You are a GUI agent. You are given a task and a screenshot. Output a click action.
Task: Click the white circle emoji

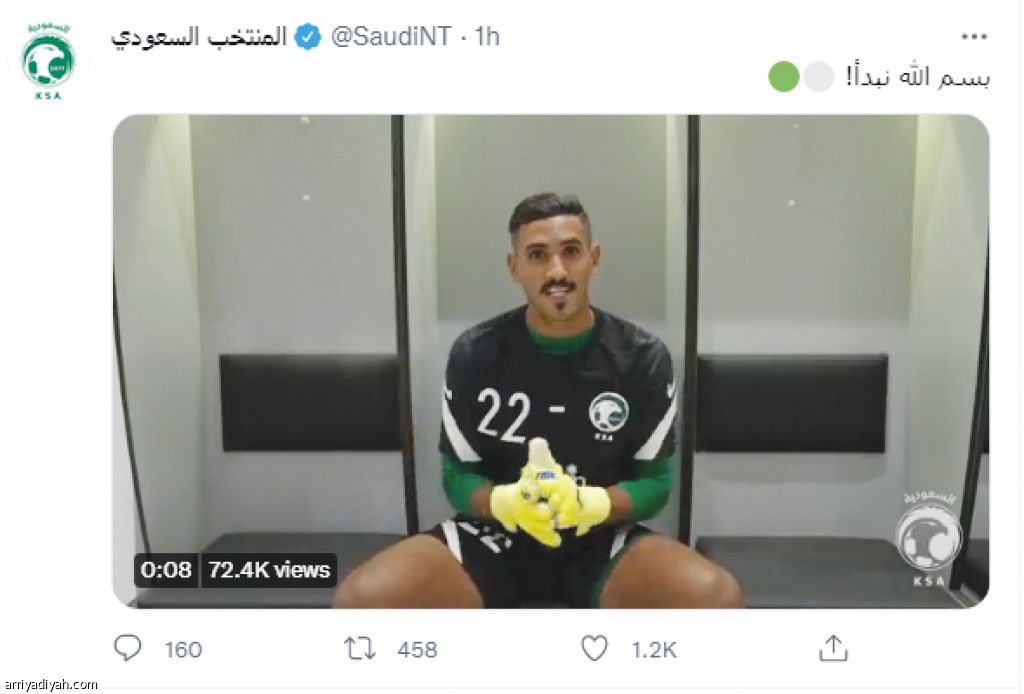coord(818,76)
